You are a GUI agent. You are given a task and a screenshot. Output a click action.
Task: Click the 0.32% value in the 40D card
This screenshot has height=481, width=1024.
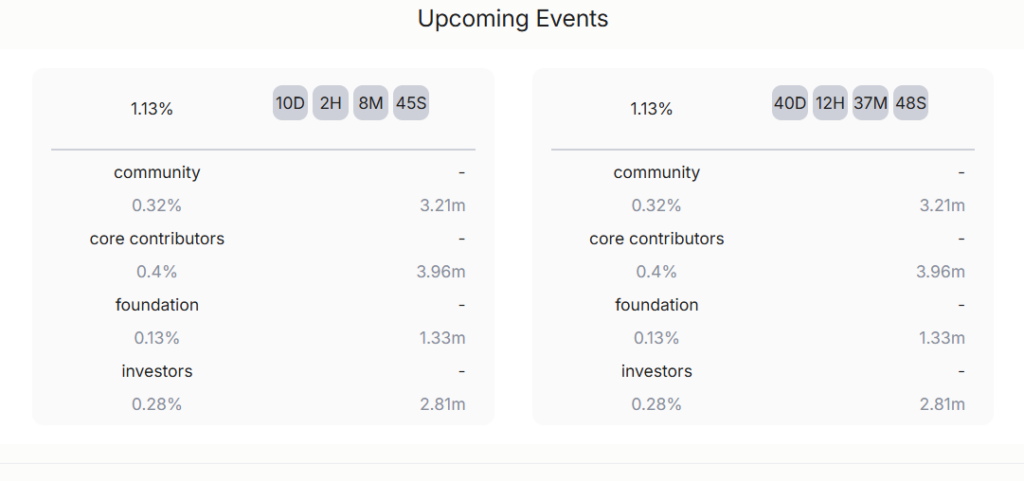pyautogui.click(x=656, y=206)
